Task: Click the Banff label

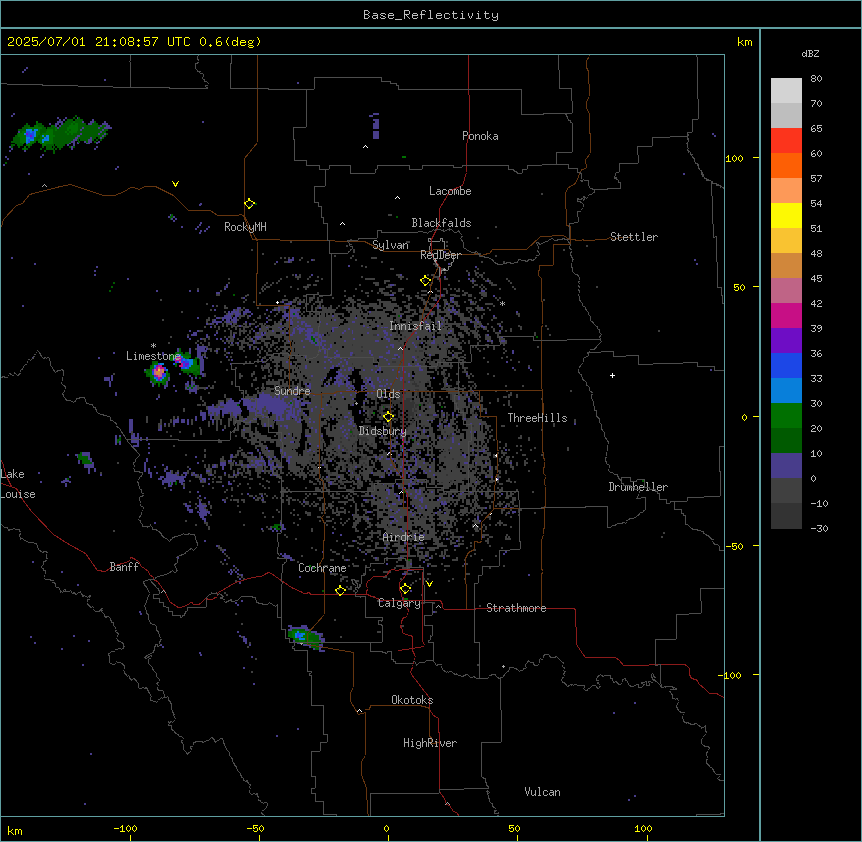Action: (x=124, y=567)
